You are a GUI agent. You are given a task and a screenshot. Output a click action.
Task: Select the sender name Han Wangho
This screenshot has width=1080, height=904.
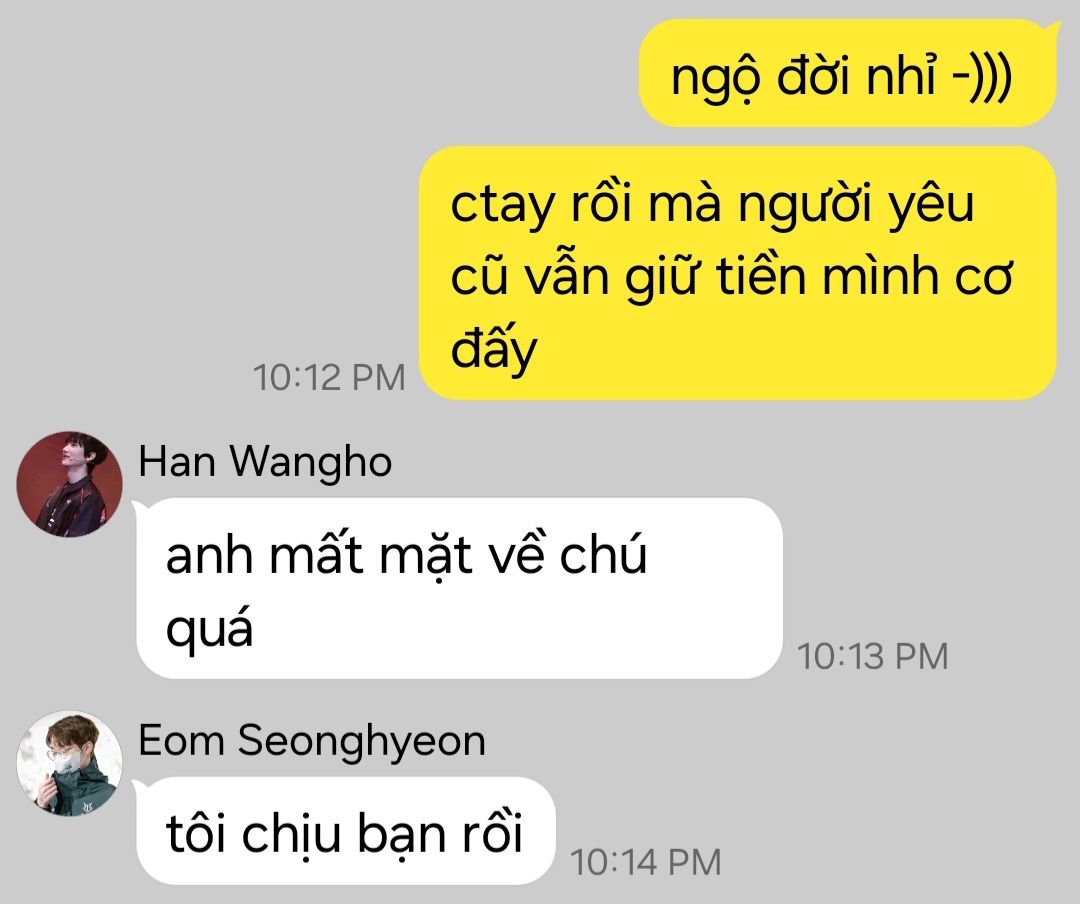coord(265,462)
